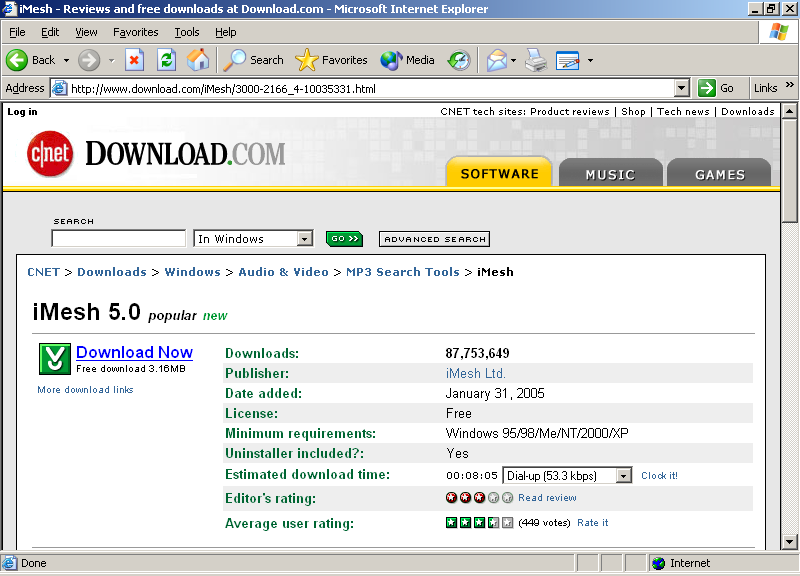The width and height of the screenshot is (800, 576).
Task: Click the IE icon in title bar
Action: coord(10,9)
